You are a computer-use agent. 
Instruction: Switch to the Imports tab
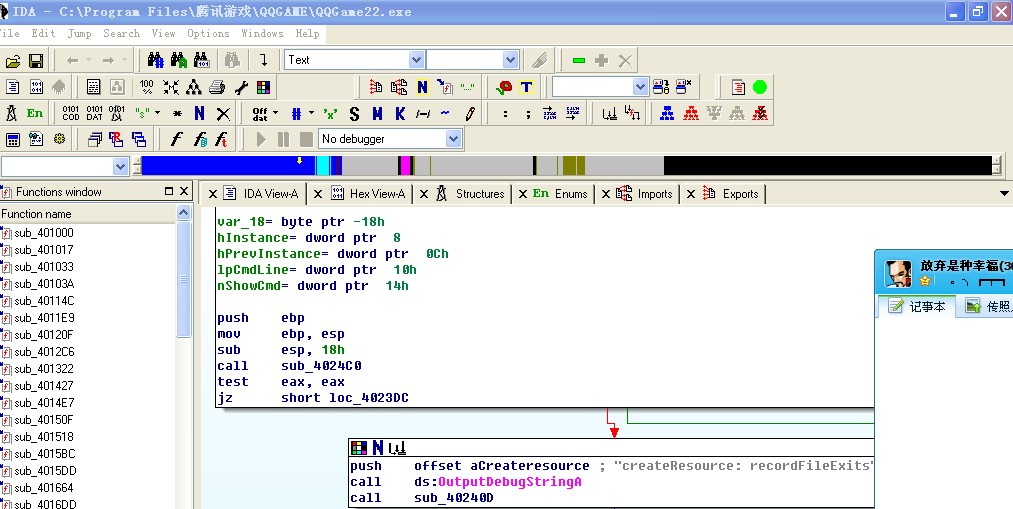coord(645,194)
